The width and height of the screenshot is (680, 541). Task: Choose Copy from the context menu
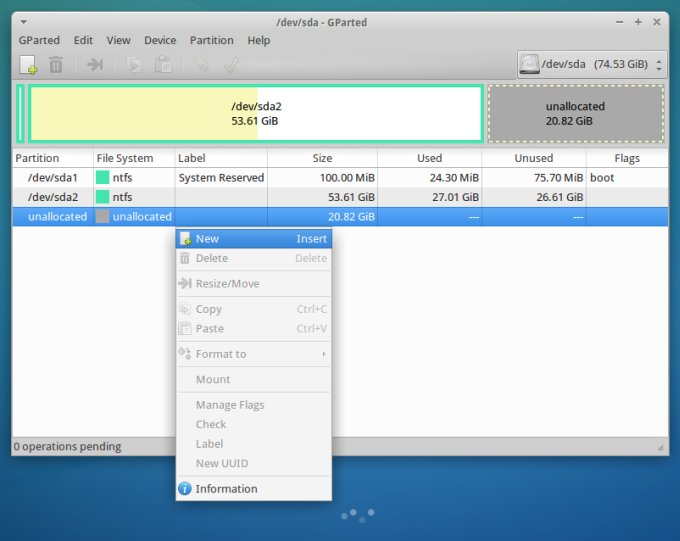tap(254, 309)
